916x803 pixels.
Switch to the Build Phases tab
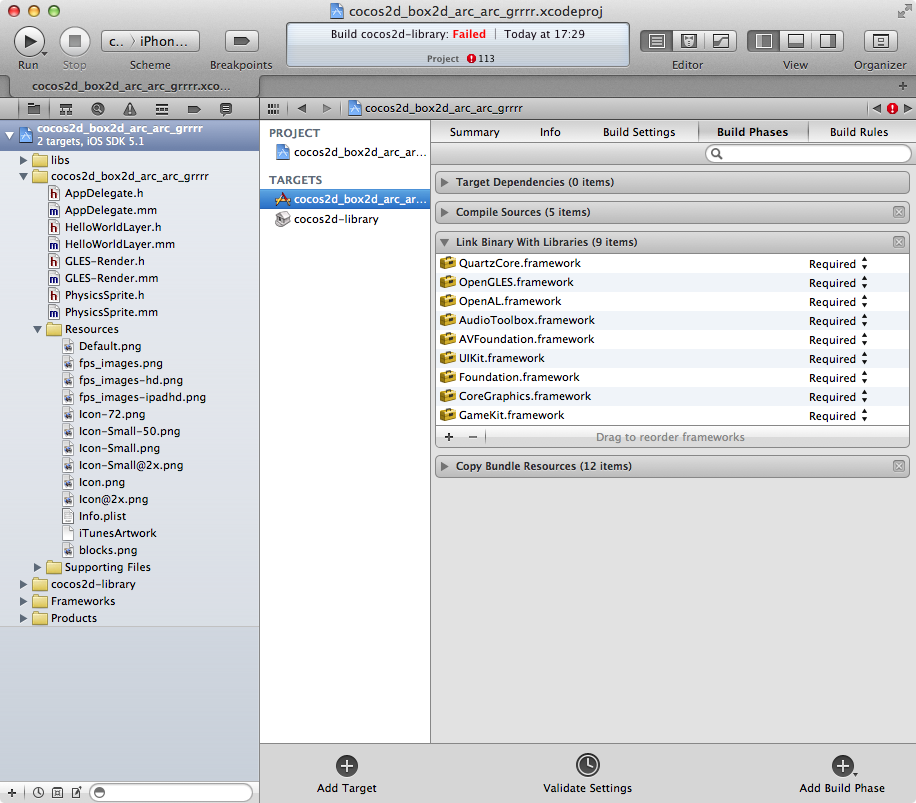tap(752, 132)
